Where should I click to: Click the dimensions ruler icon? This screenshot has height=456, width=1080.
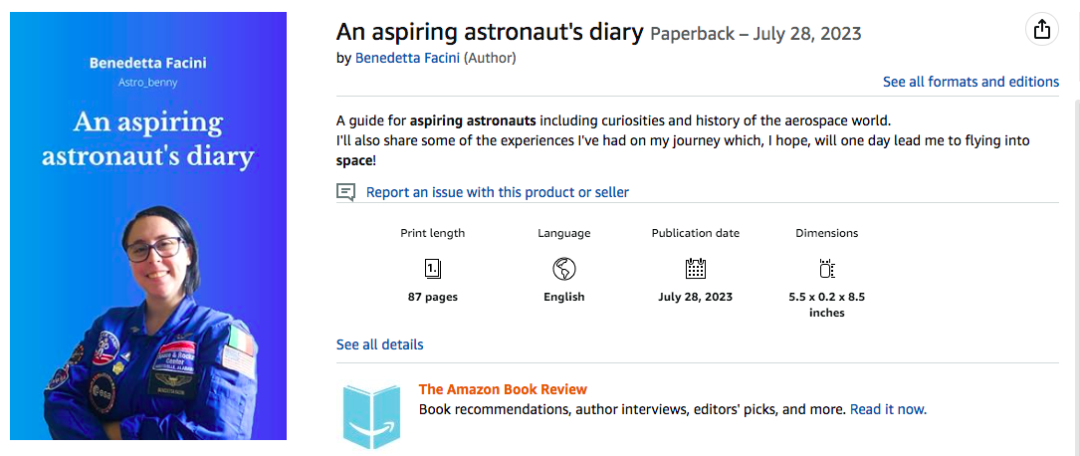(826, 268)
